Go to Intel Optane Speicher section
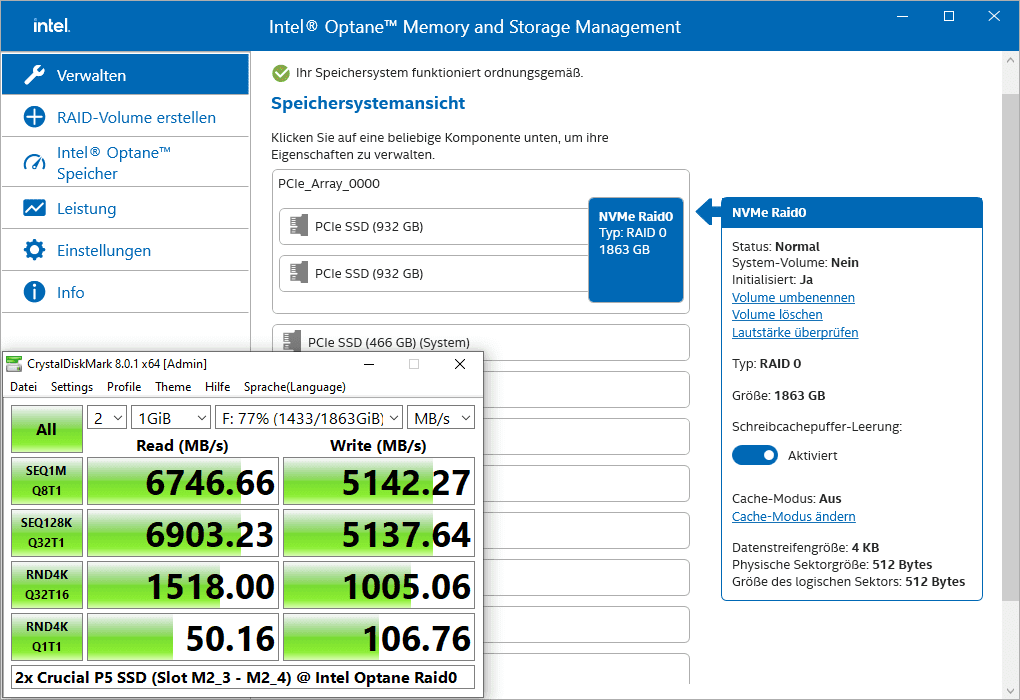This screenshot has height=700, width=1020. pyautogui.click(x=126, y=163)
